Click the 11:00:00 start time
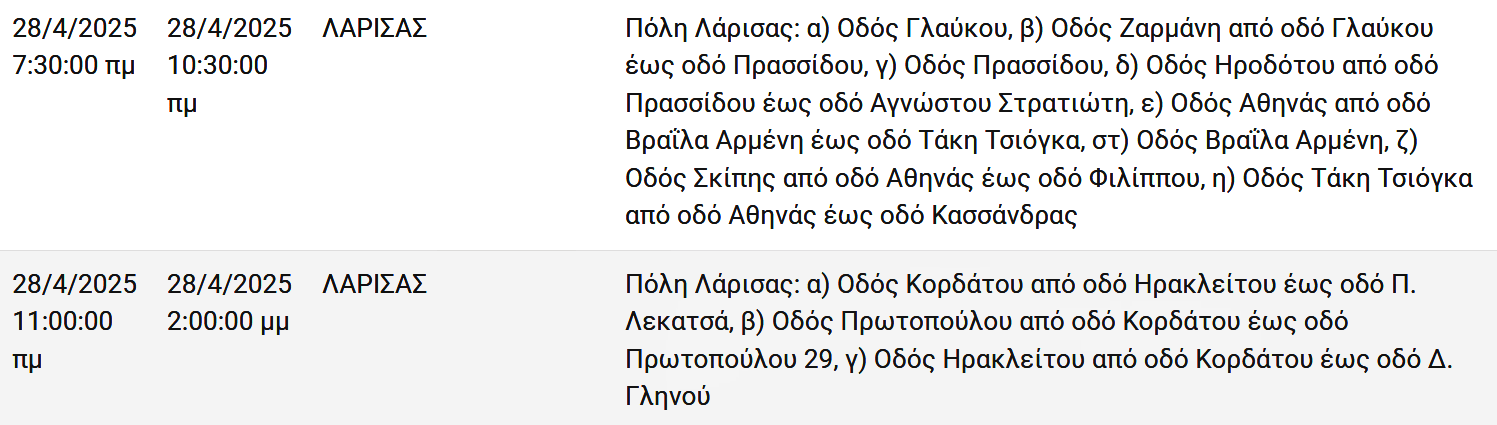1497x425 pixels. 62,323
